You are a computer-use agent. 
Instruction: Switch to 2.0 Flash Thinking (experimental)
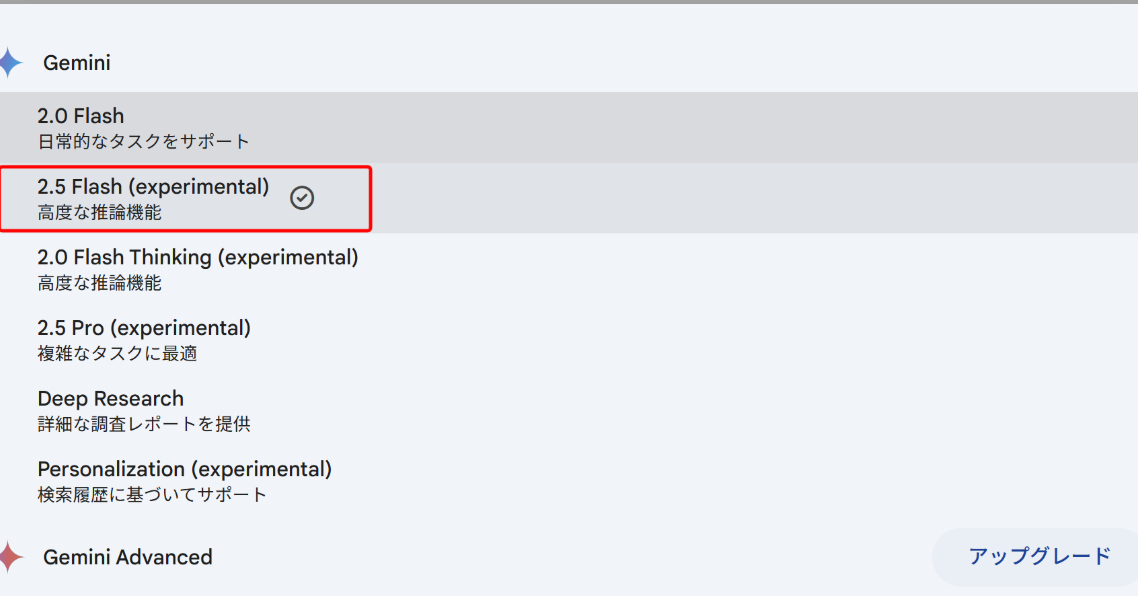[197, 258]
